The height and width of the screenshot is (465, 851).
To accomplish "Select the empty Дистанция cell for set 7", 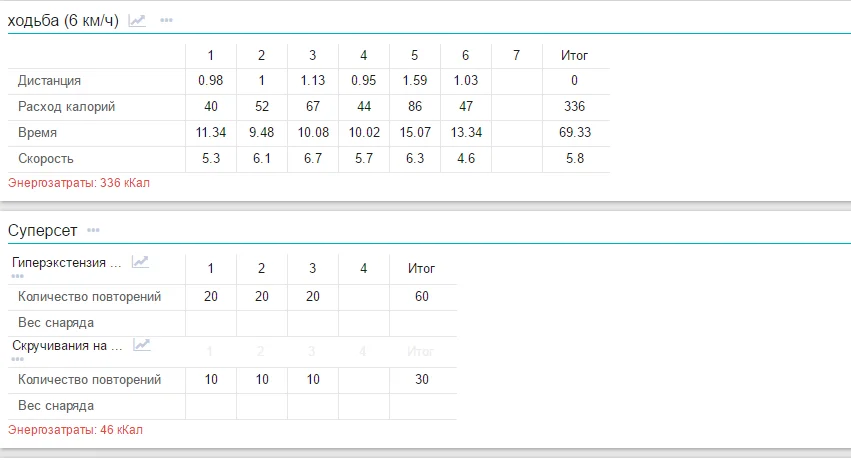I will 516,81.
